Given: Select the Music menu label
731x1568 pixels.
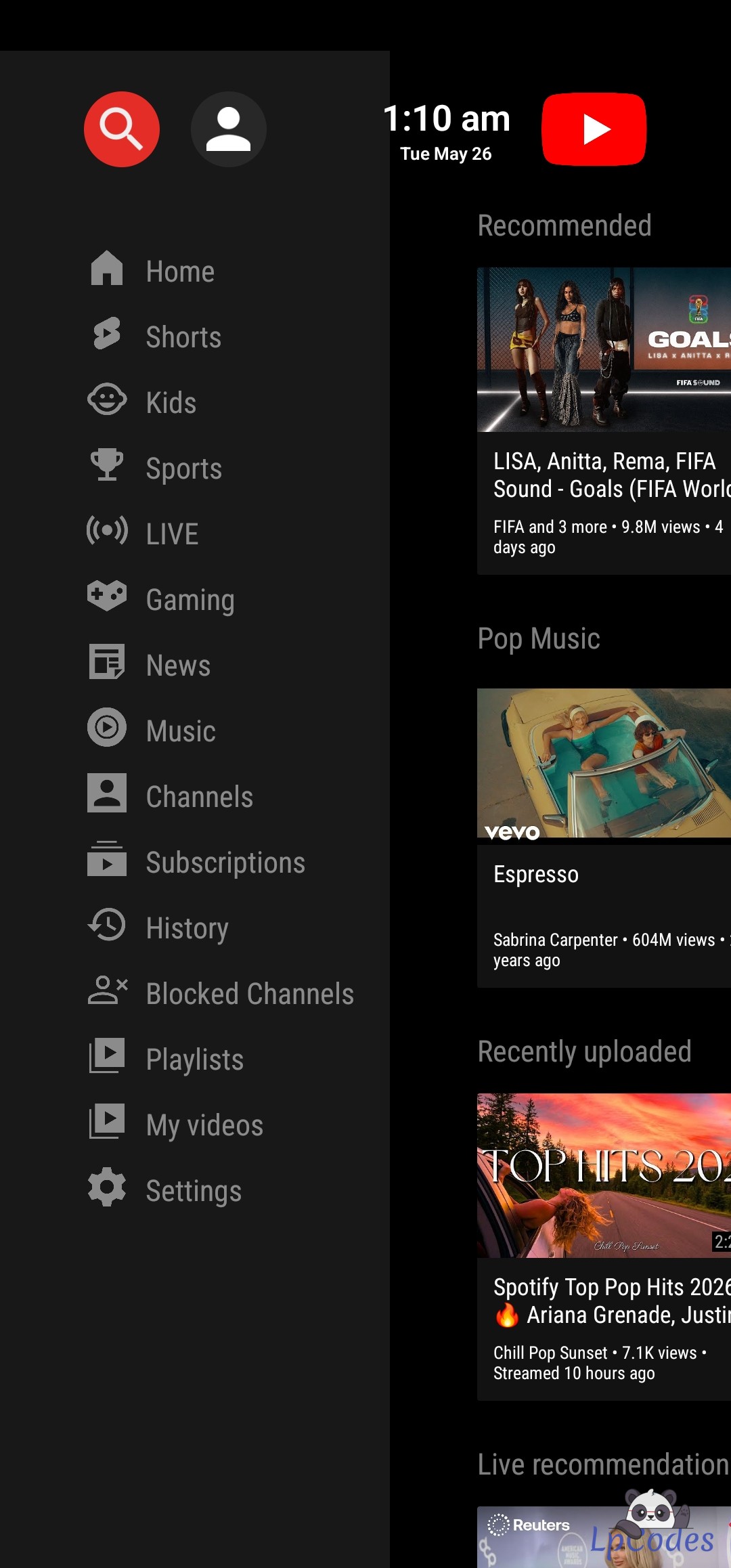Looking at the screenshot, I should [x=181, y=732].
